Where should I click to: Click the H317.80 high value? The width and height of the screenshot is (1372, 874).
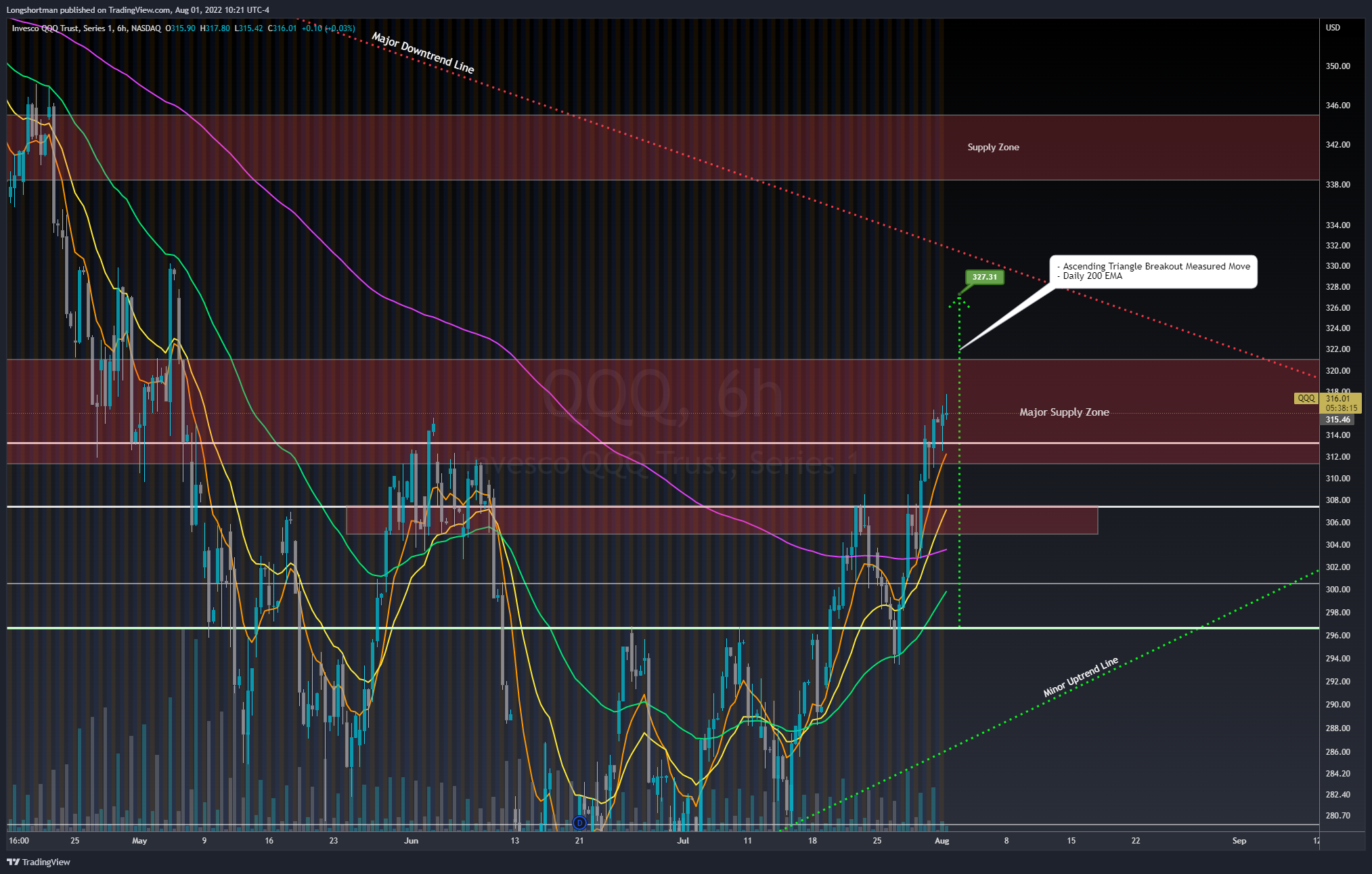215,28
